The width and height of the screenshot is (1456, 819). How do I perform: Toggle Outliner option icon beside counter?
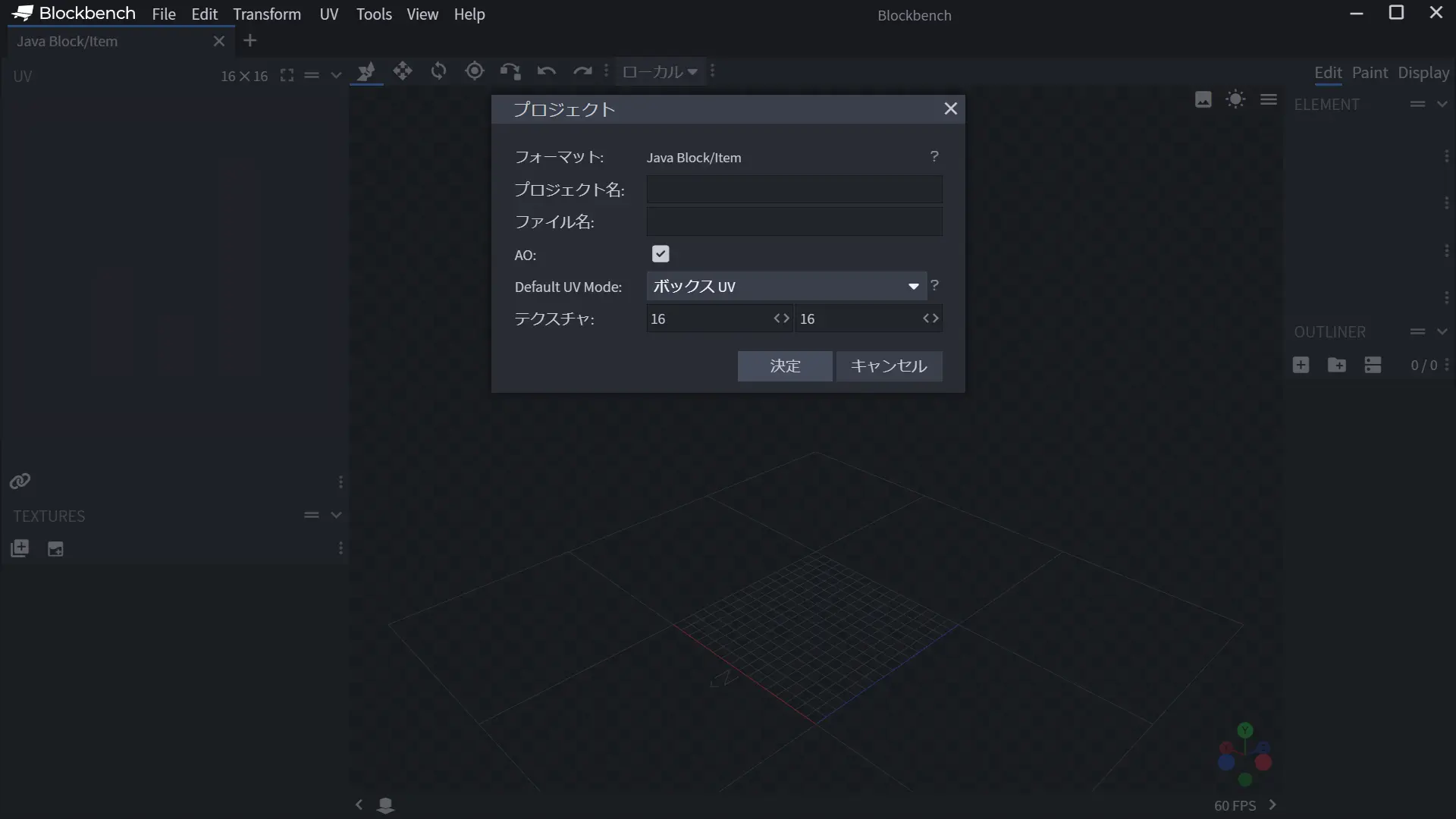(1373, 366)
